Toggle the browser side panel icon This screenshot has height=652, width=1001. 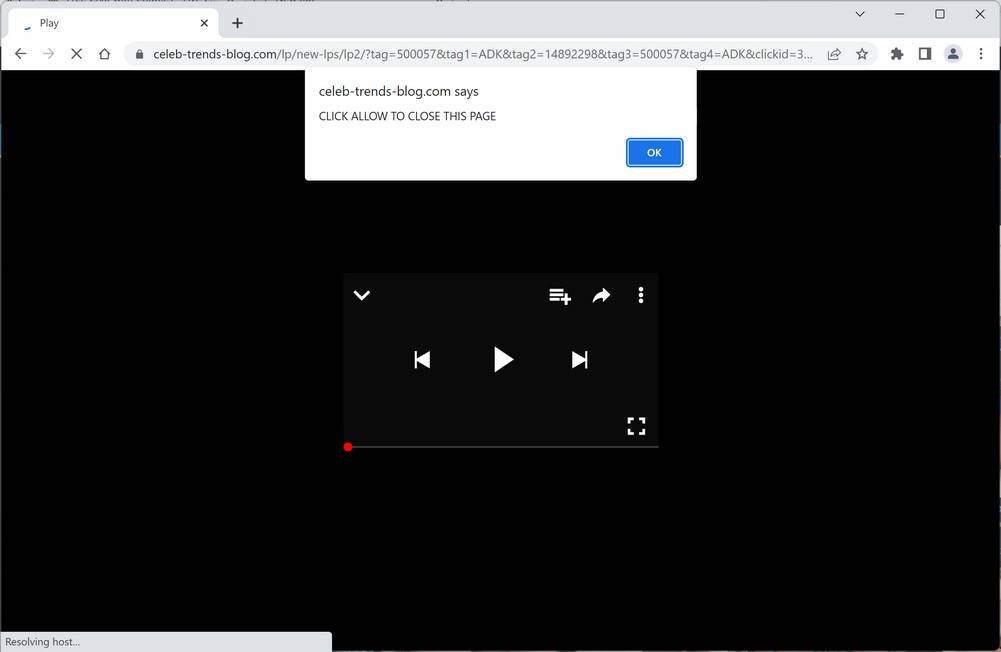coord(925,54)
